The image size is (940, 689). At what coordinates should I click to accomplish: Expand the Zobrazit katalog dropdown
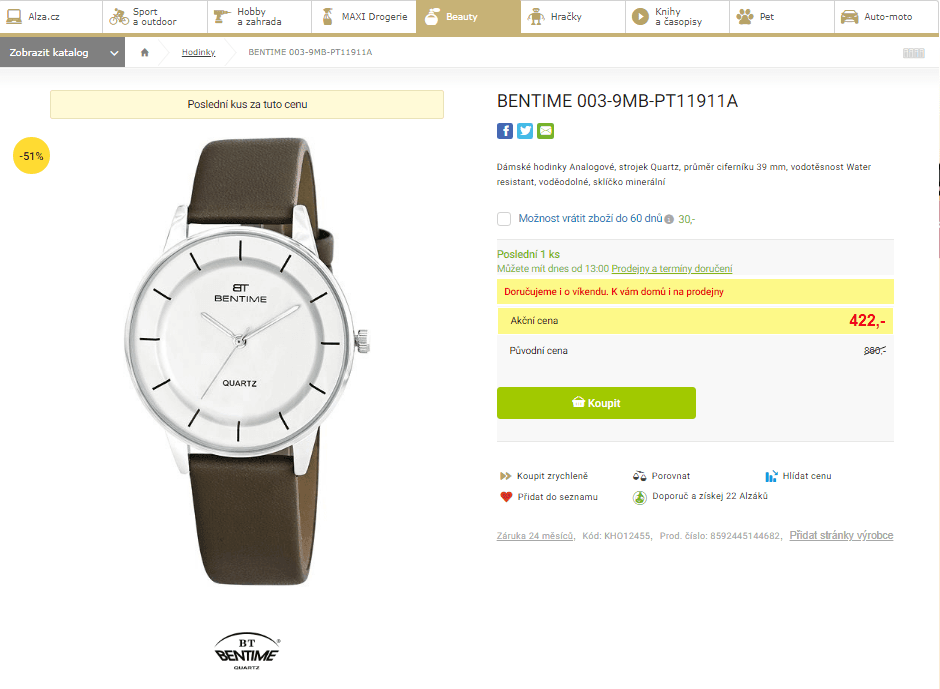point(62,52)
